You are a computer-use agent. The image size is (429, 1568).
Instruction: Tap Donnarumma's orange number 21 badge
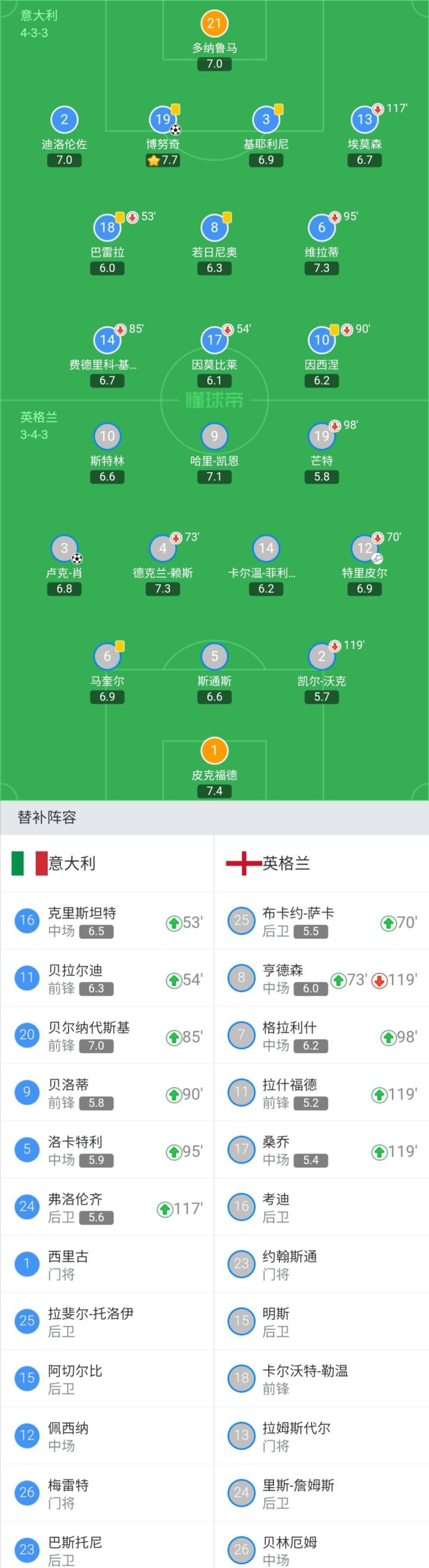(214, 24)
